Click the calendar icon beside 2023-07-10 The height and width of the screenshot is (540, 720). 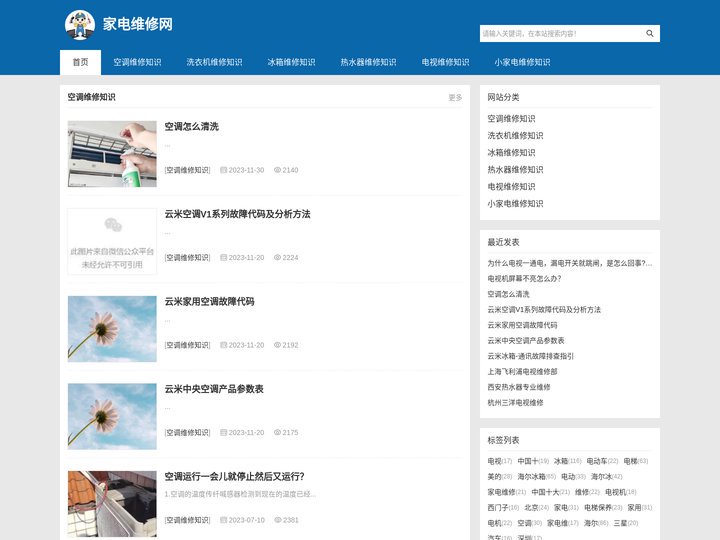[223, 520]
